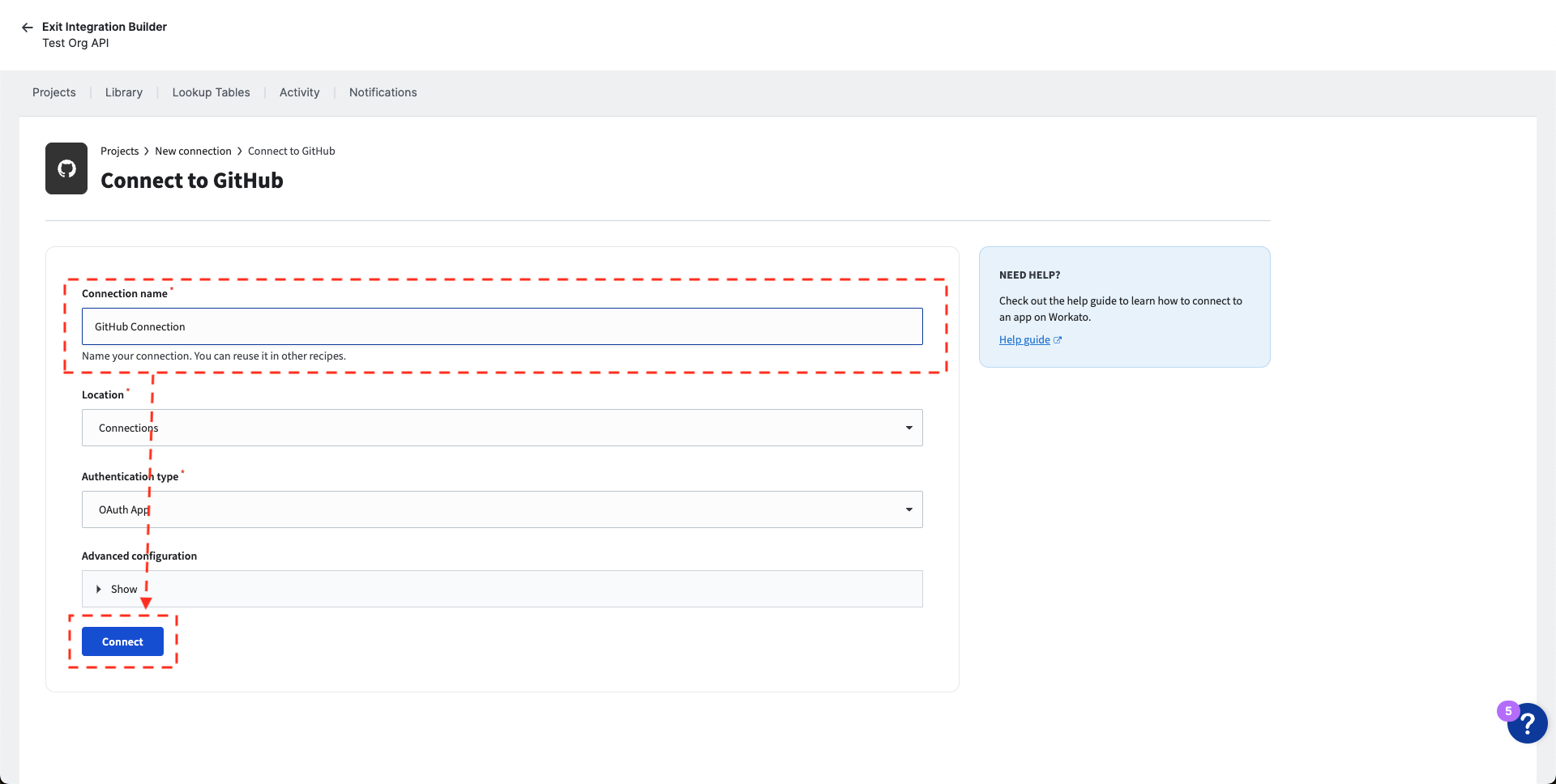Open the Help guide link

(1024, 340)
